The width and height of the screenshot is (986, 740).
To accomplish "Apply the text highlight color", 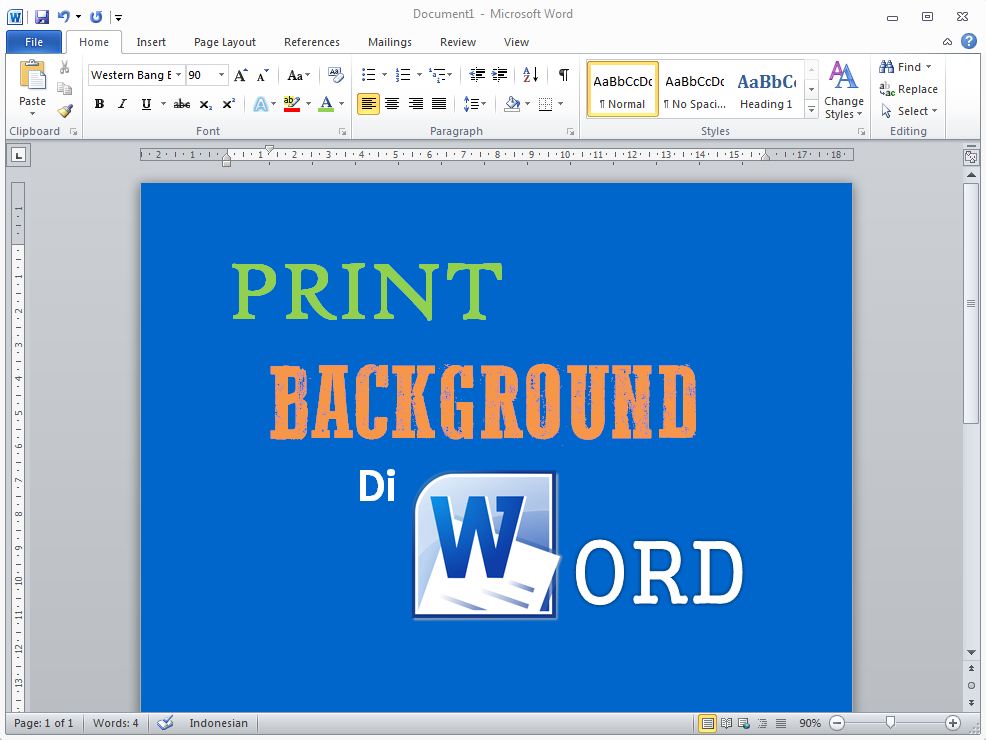I will 292,104.
